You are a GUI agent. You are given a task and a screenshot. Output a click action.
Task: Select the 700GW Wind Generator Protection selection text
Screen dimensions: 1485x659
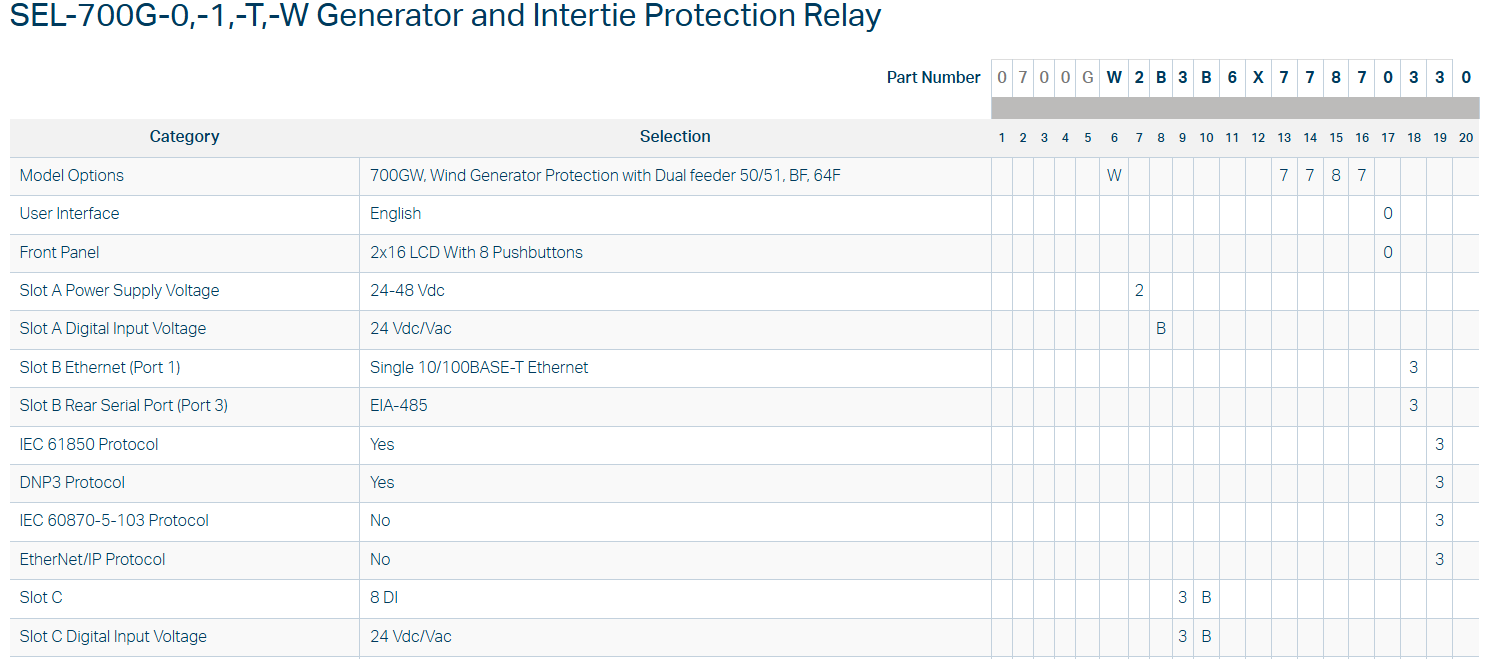tap(605, 176)
